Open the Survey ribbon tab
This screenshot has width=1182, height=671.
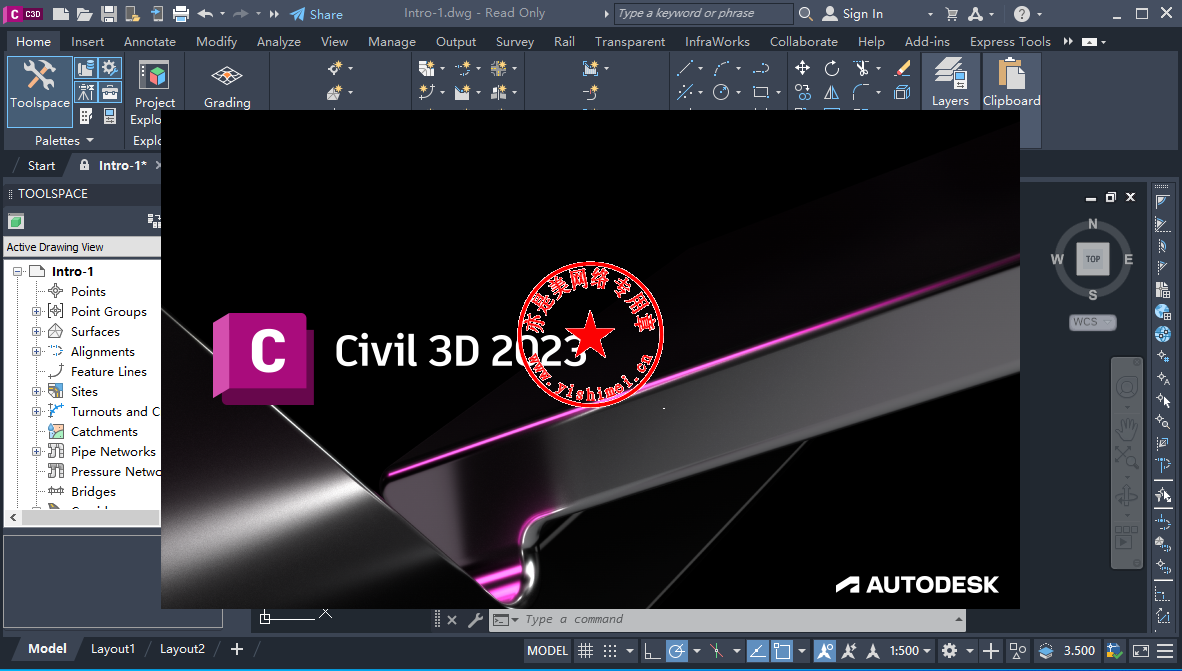click(515, 41)
